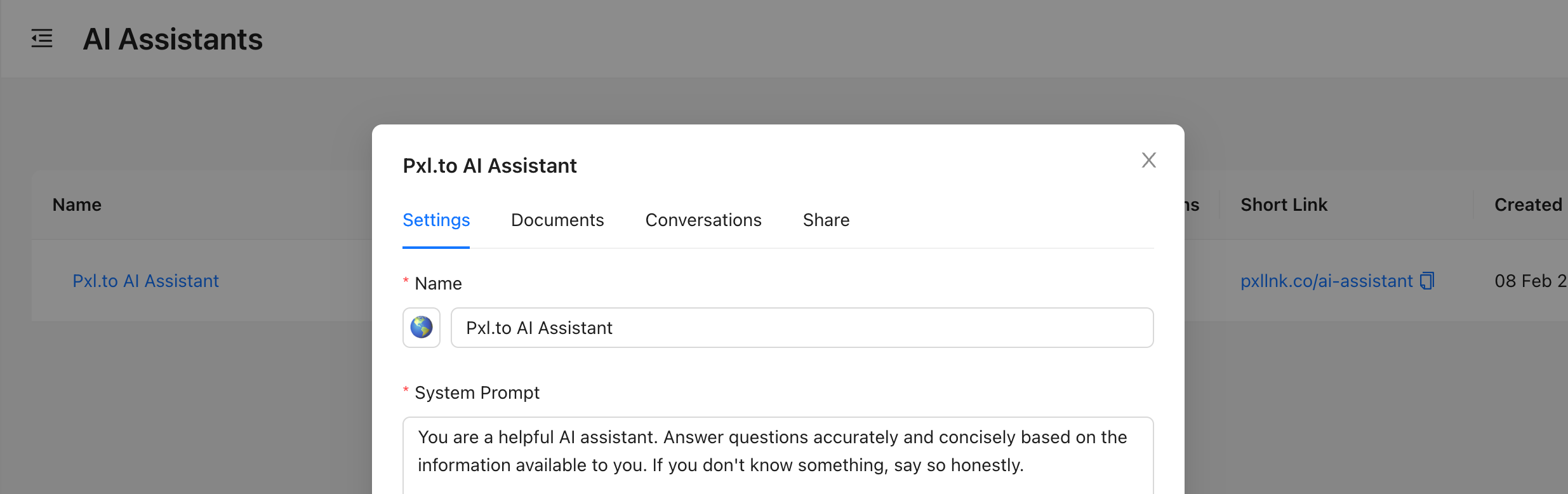Image resolution: width=1568 pixels, height=494 pixels.
Task: Select the globe icon beside the Name field
Action: click(421, 327)
